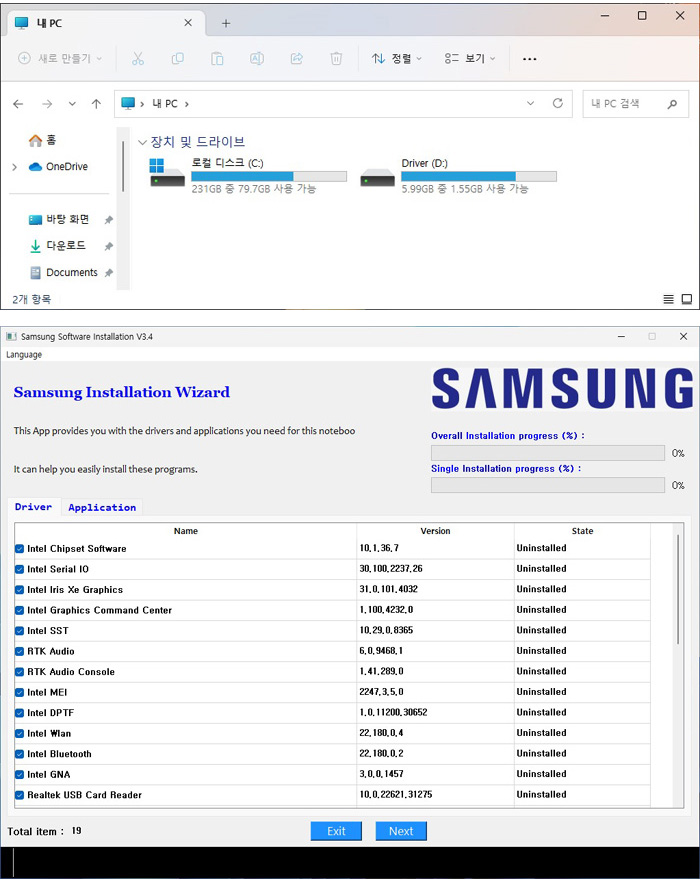
Task: Open the 정렬 sort dropdown
Action: coord(397,59)
